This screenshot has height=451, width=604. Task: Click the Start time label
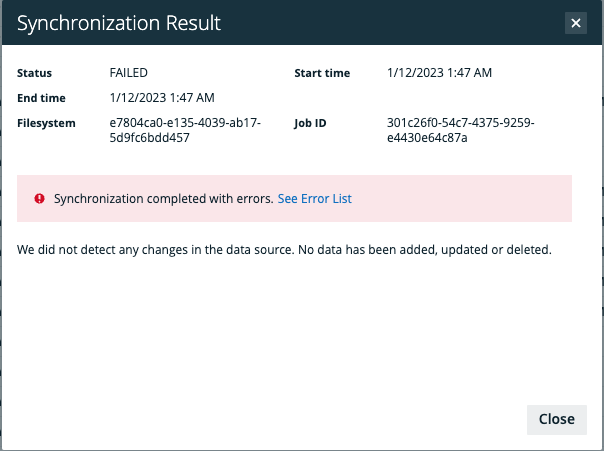point(322,73)
